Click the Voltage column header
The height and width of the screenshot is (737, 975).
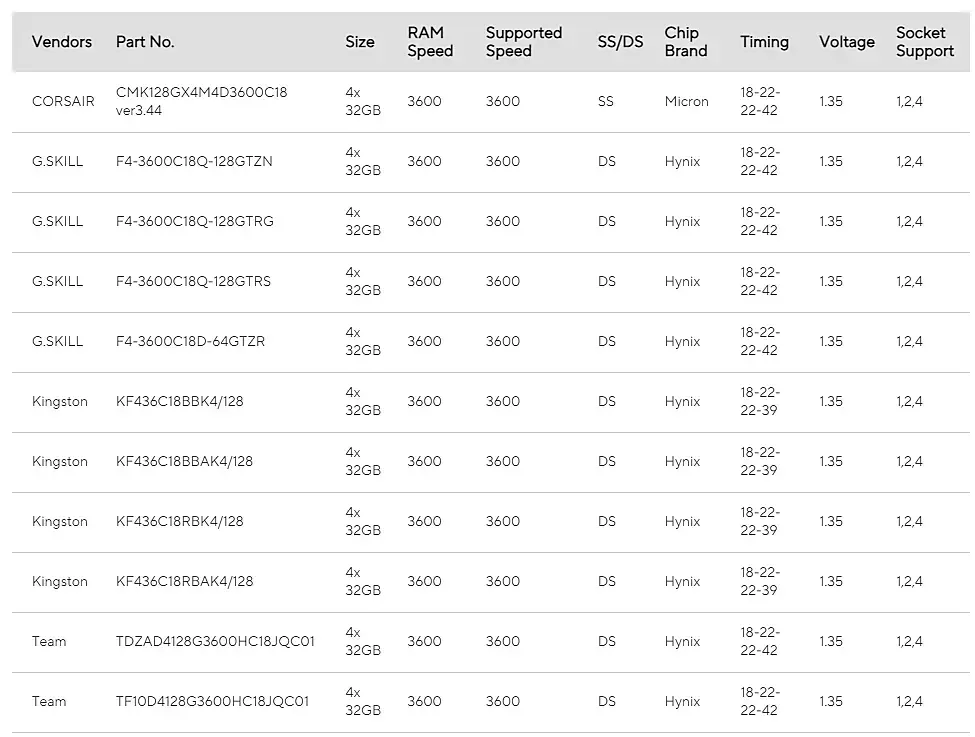pos(846,42)
